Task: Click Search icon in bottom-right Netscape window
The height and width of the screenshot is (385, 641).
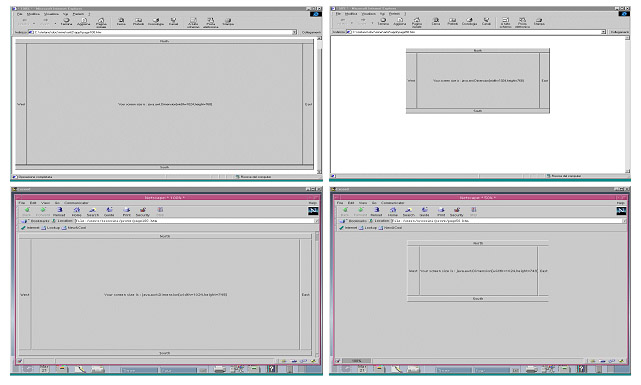Action: (x=409, y=211)
